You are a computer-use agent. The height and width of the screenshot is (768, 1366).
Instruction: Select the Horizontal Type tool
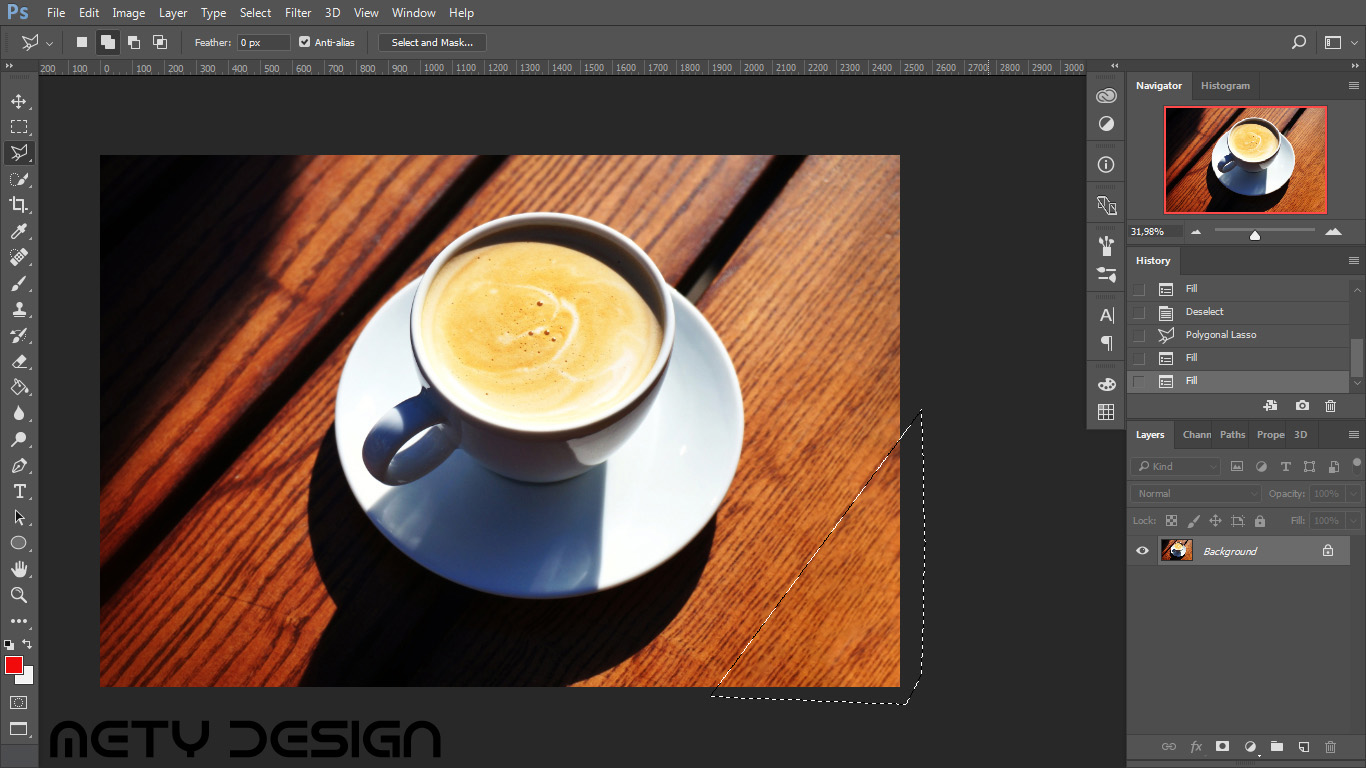[x=18, y=491]
